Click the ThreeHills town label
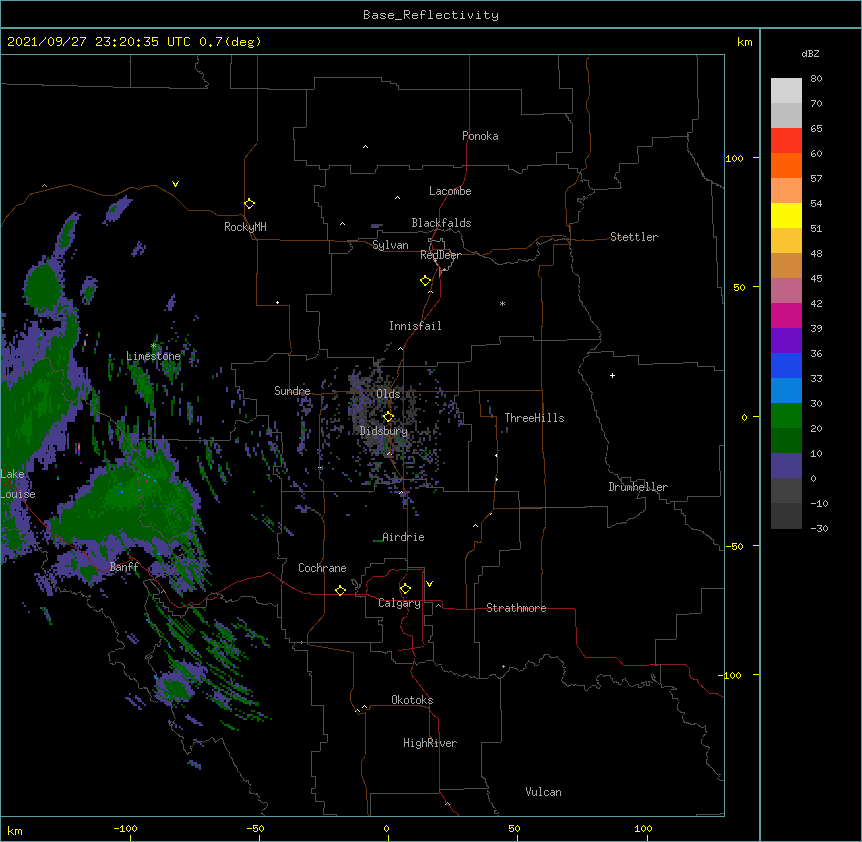 click(534, 418)
